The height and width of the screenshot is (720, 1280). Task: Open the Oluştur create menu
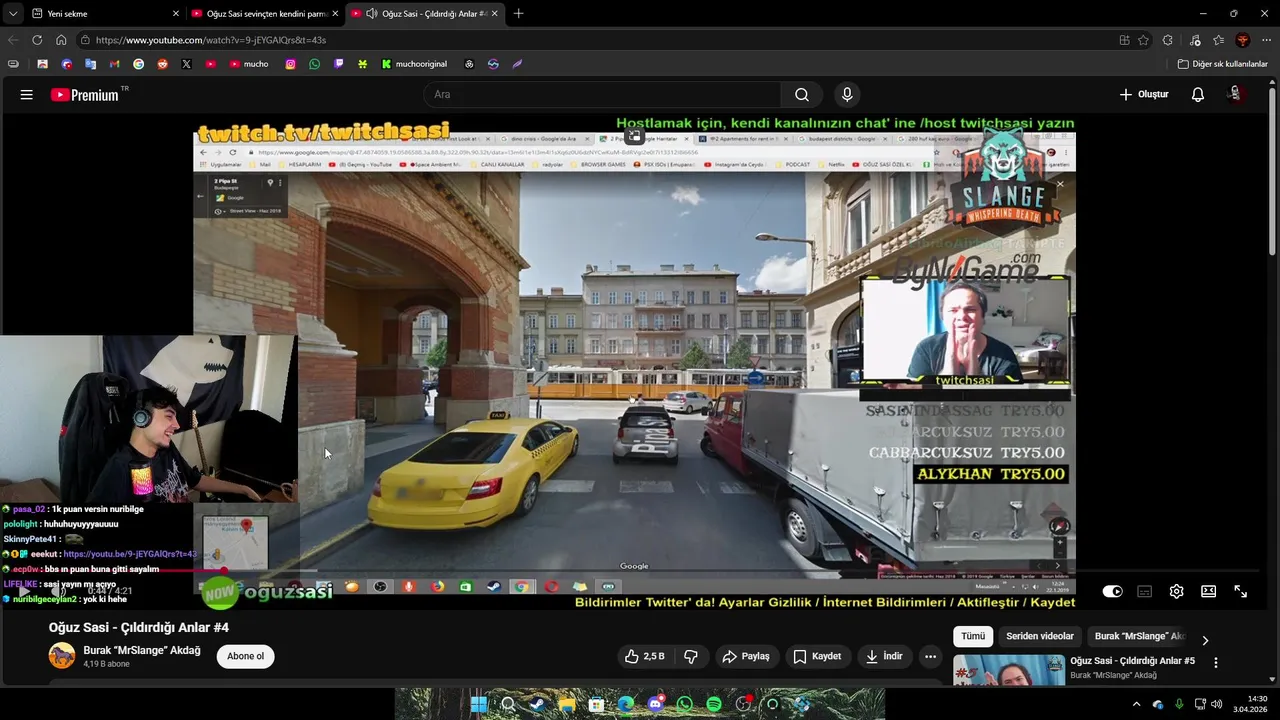pos(1144,95)
